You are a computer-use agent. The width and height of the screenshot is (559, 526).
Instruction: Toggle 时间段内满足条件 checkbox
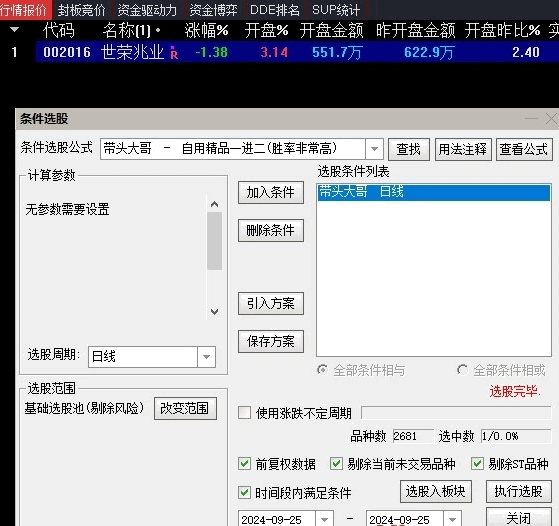click(x=244, y=493)
